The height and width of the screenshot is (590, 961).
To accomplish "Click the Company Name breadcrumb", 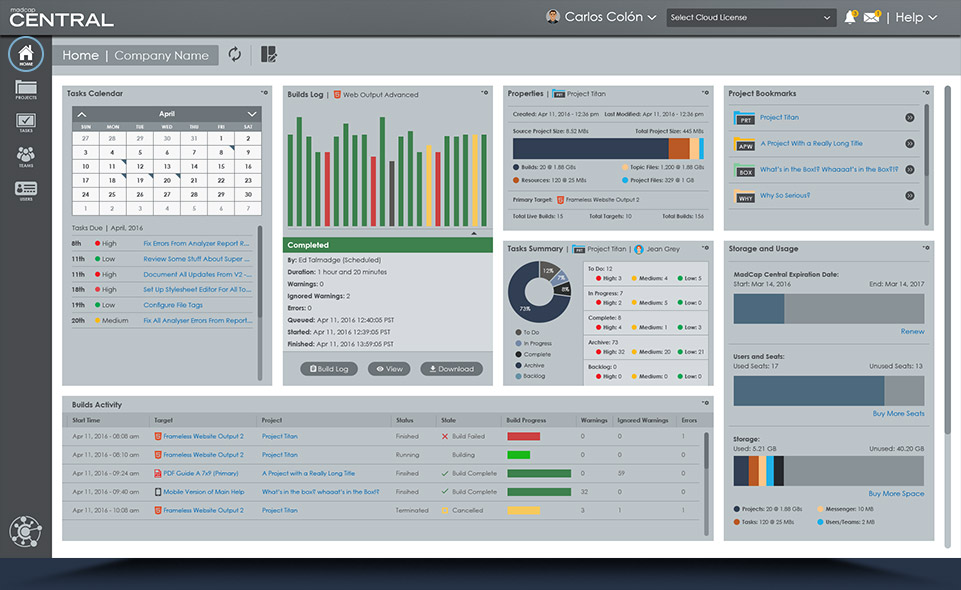I will (162, 55).
